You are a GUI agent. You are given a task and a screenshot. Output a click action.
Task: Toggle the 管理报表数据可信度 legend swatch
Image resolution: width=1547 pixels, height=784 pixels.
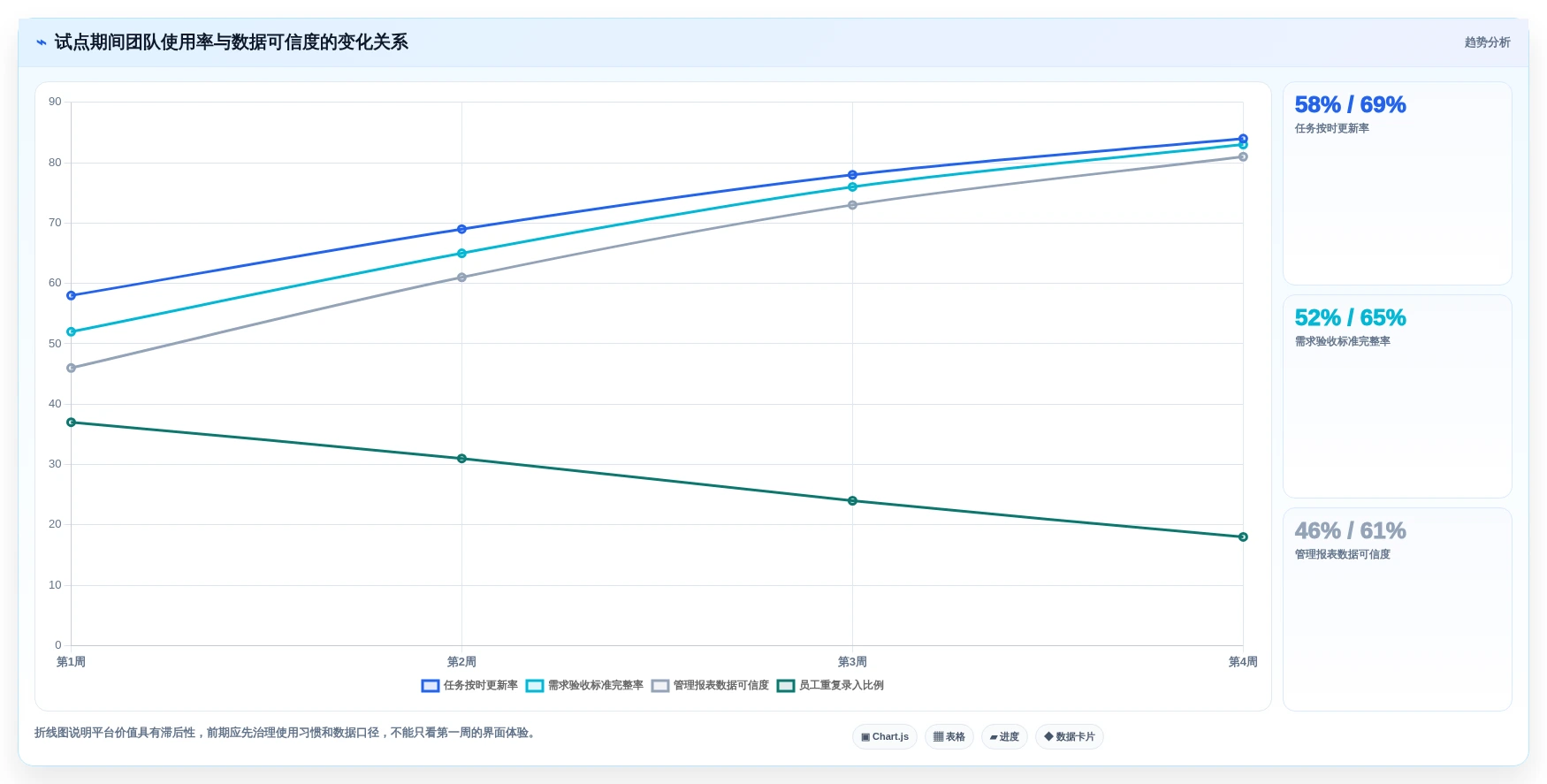click(660, 686)
